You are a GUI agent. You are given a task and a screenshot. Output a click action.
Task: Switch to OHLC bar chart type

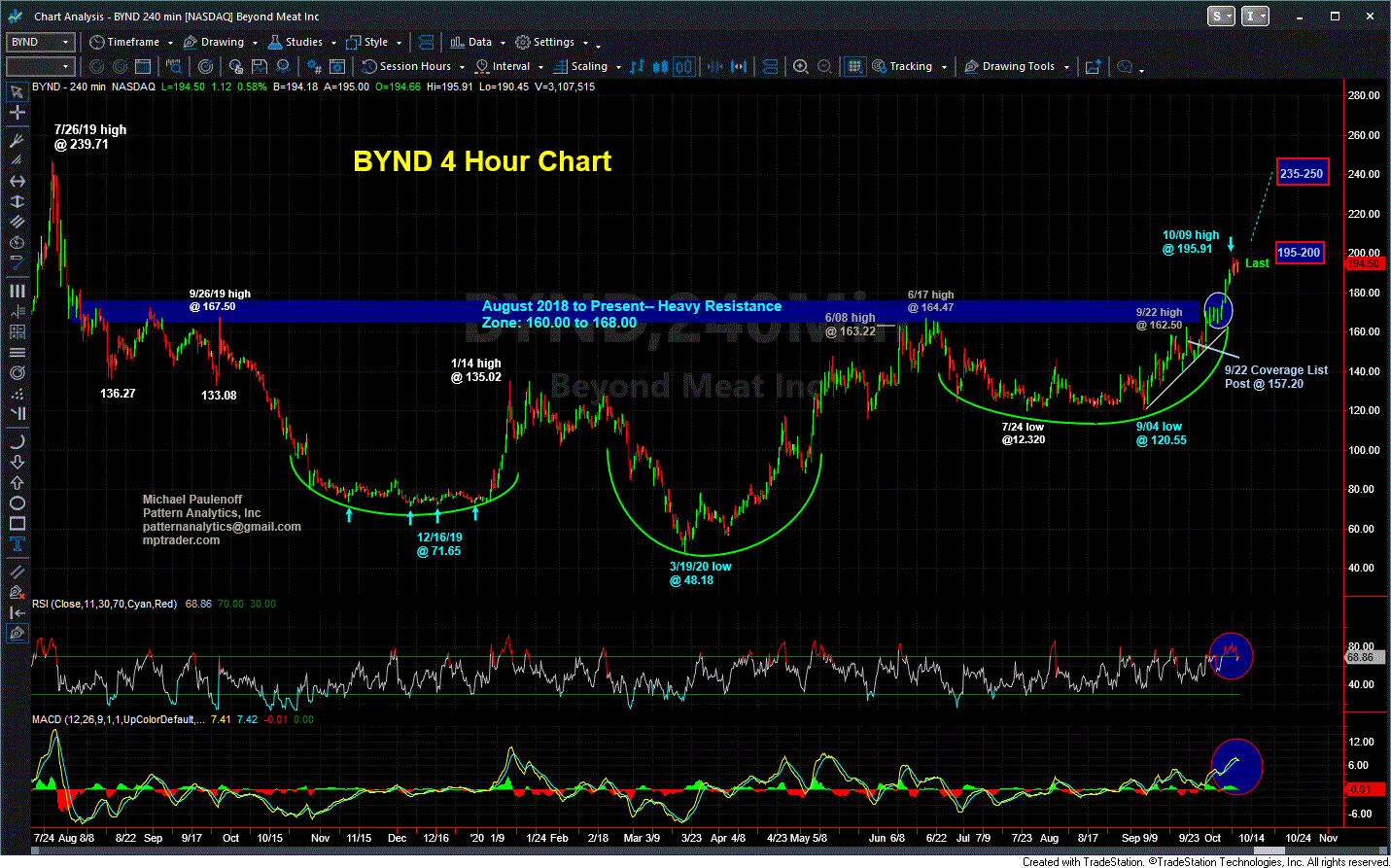coord(637,66)
